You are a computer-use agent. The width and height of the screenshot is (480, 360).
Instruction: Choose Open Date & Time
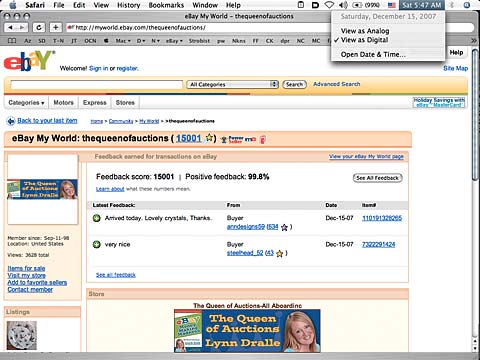point(373,55)
